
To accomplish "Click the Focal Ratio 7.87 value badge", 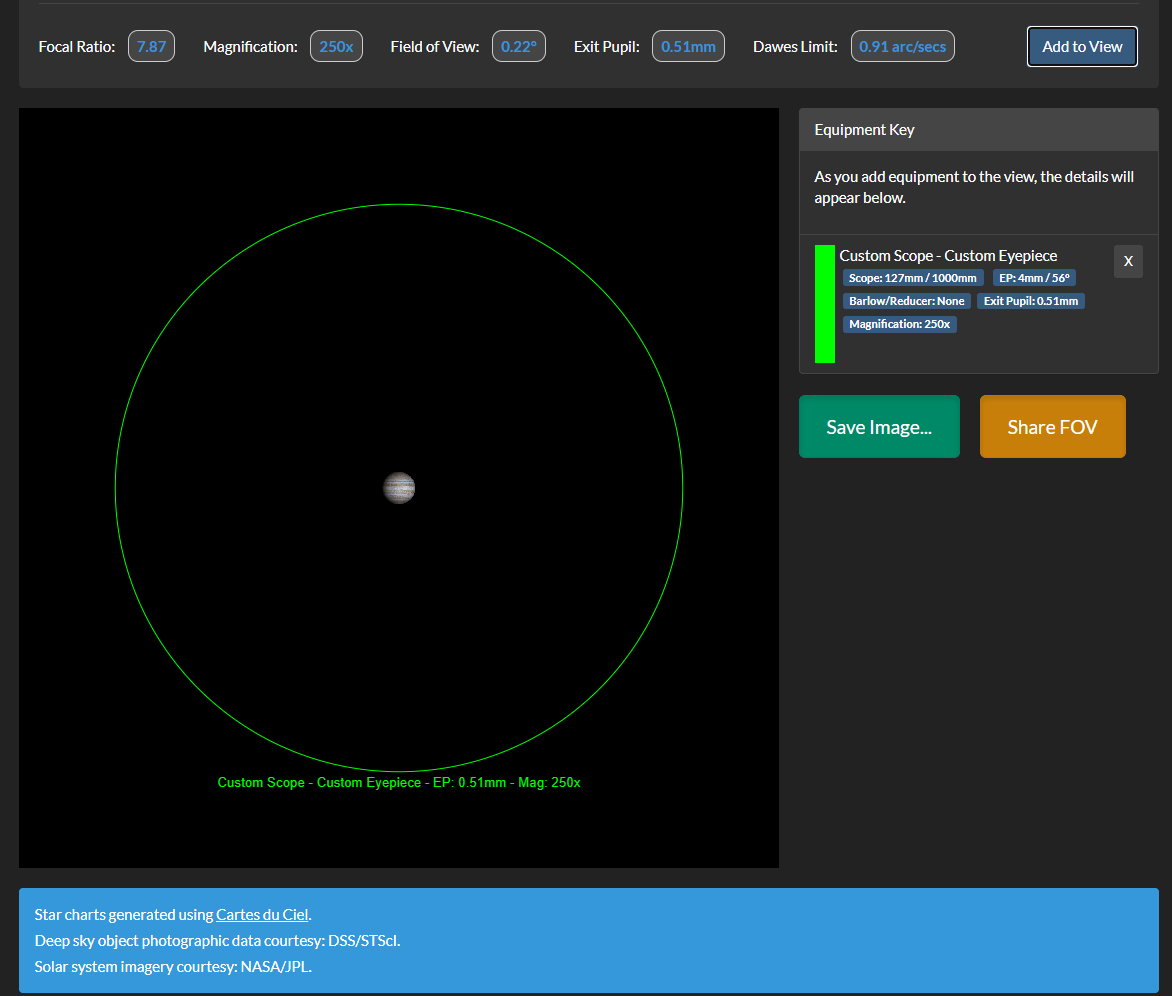I will pyautogui.click(x=151, y=47).
